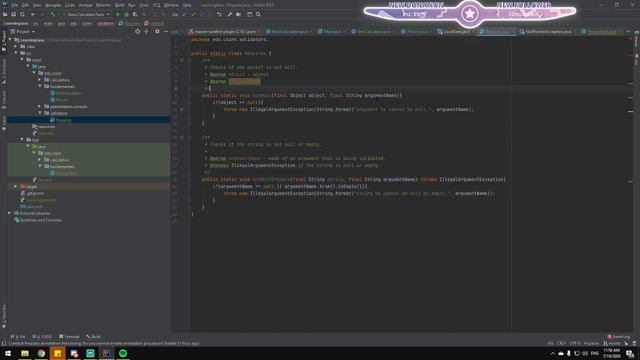The width and height of the screenshot is (640, 360).
Task: Expand the .idea folder
Action: pos(16,47)
